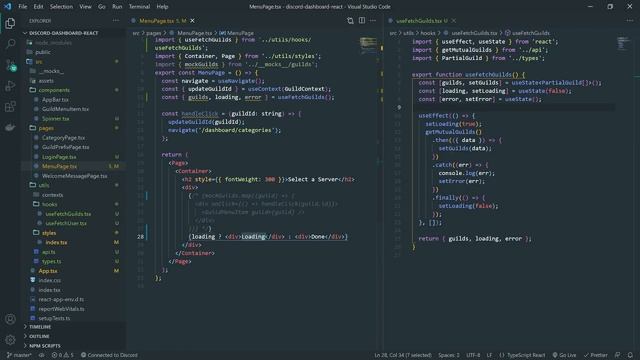Image resolution: width=640 pixels, height=360 pixels.
Task: Collapse the hooks folder
Action: click(x=49, y=204)
